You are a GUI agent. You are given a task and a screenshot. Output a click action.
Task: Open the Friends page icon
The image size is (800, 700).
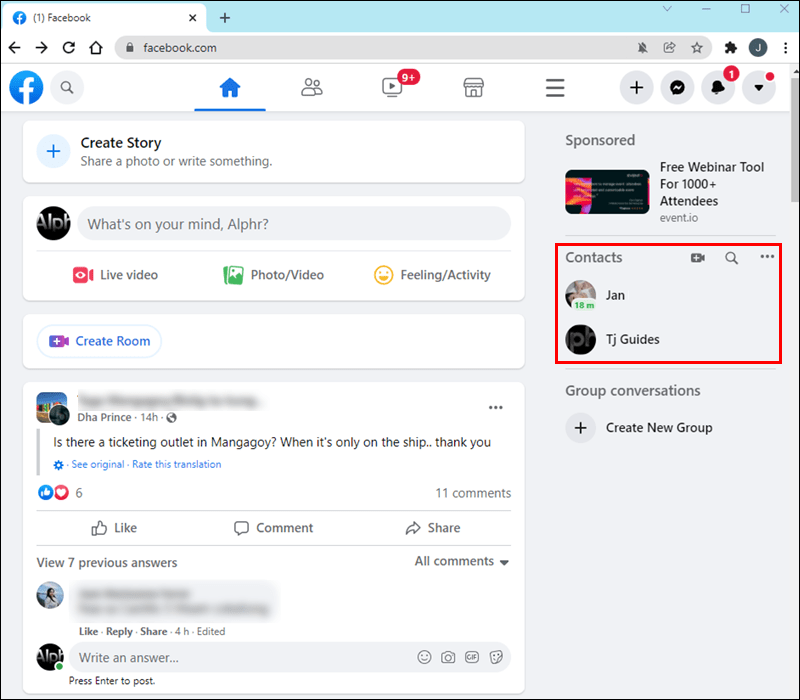tap(311, 88)
